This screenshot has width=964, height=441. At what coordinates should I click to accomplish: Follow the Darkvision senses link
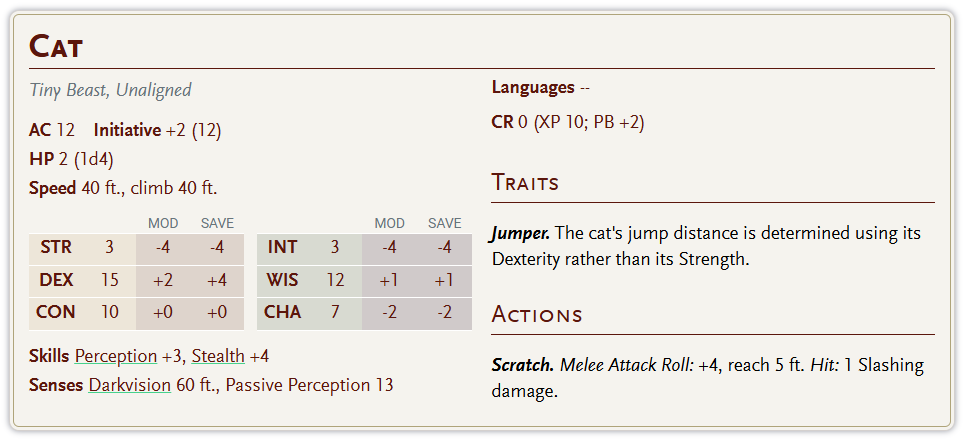[129, 385]
